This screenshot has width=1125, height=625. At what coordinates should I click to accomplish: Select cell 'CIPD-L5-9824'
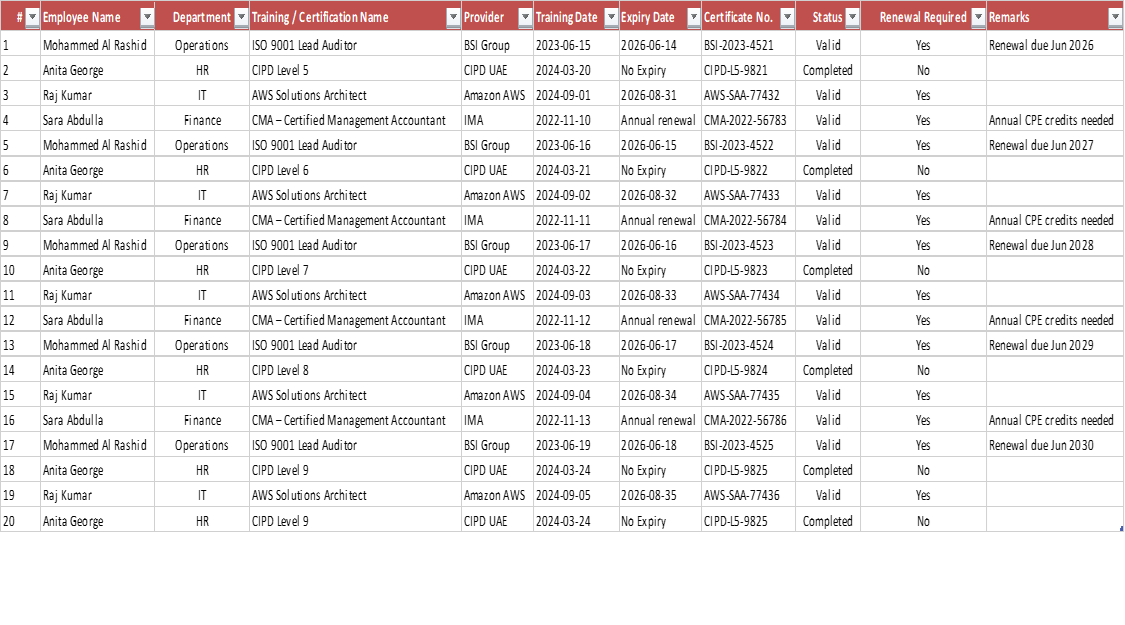(748, 370)
